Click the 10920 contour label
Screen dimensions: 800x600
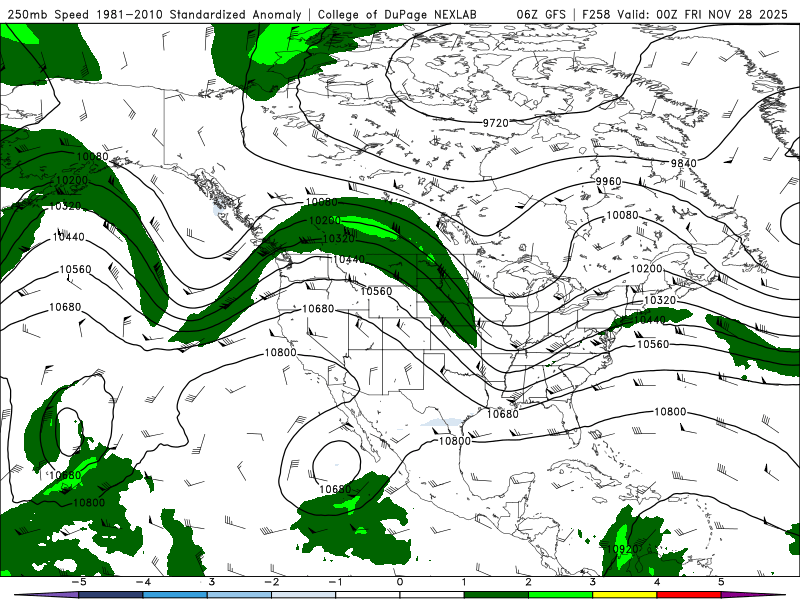pyautogui.click(x=622, y=549)
